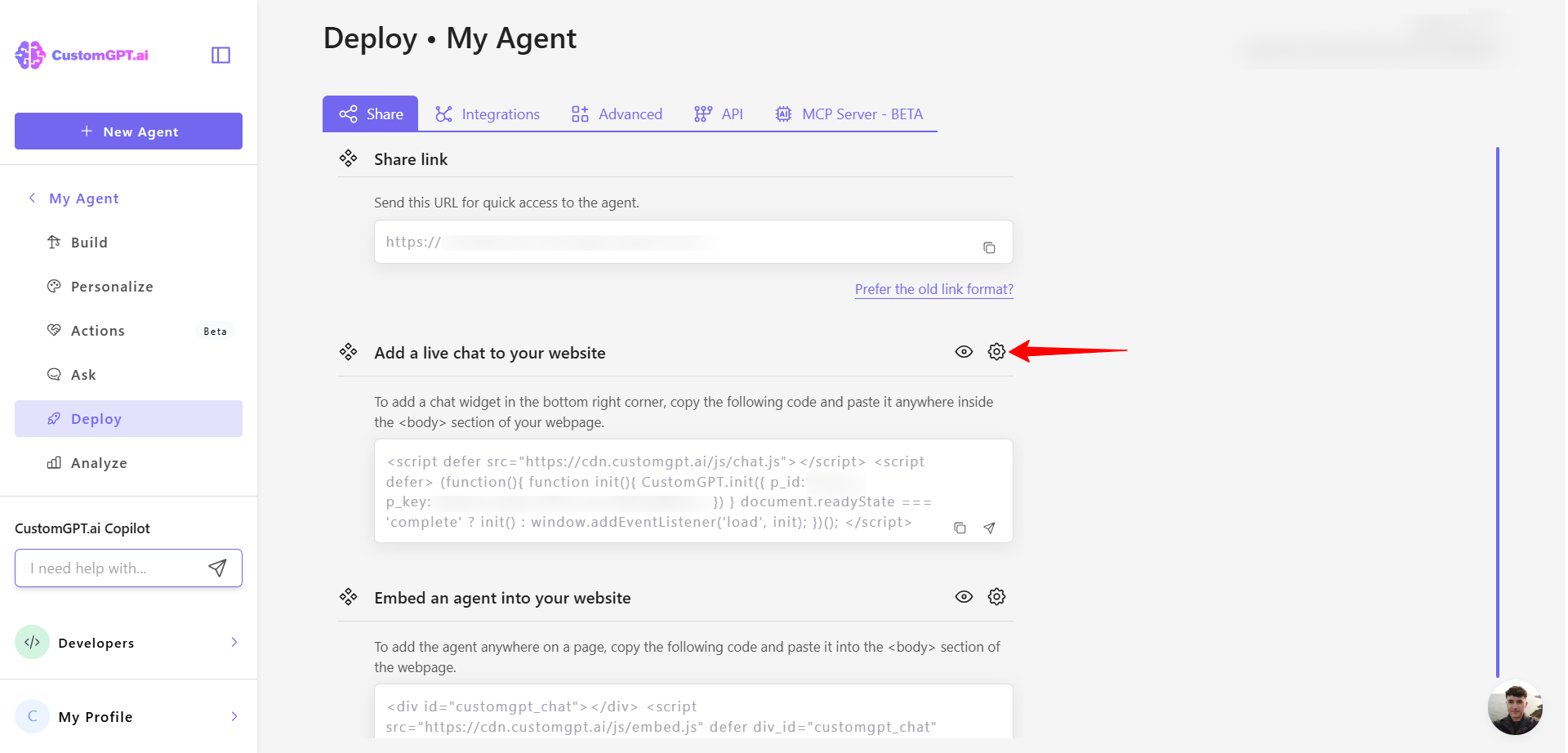The image size is (1568, 753).
Task: Open My Profile avatar
Action: tap(33, 716)
